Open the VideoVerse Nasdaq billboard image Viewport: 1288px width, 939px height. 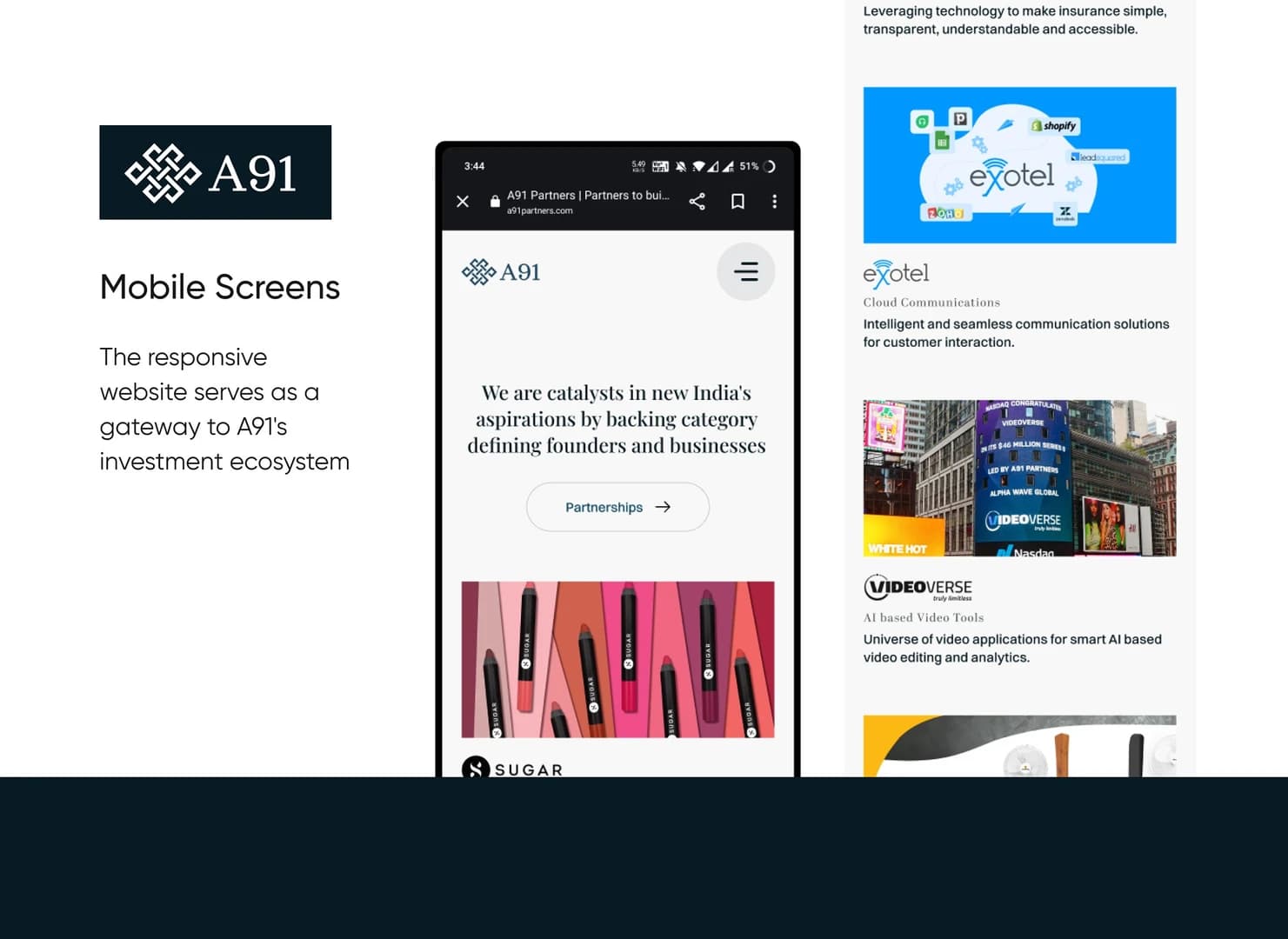1019,478
